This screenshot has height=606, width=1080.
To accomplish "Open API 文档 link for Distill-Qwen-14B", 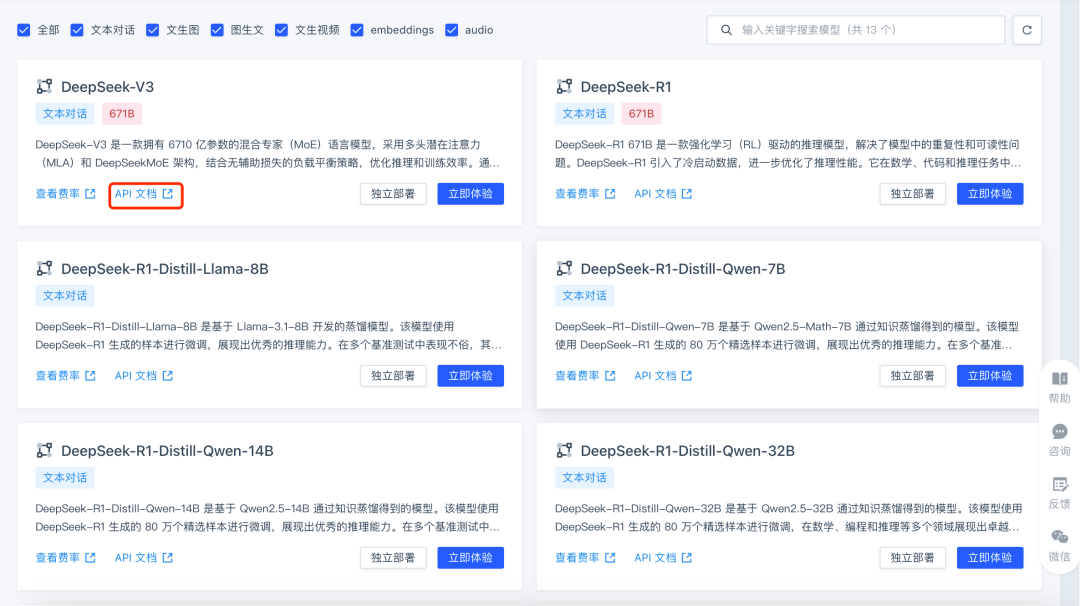I will pyautogui.click(x=144, y=558).
